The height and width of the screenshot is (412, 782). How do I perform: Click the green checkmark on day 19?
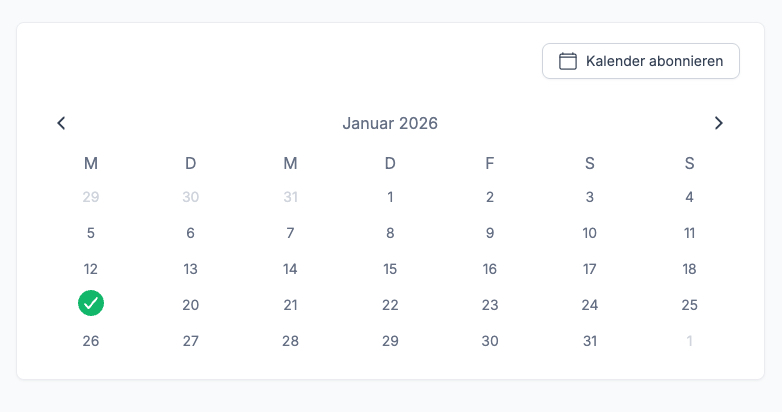click(x=91, y=303)
